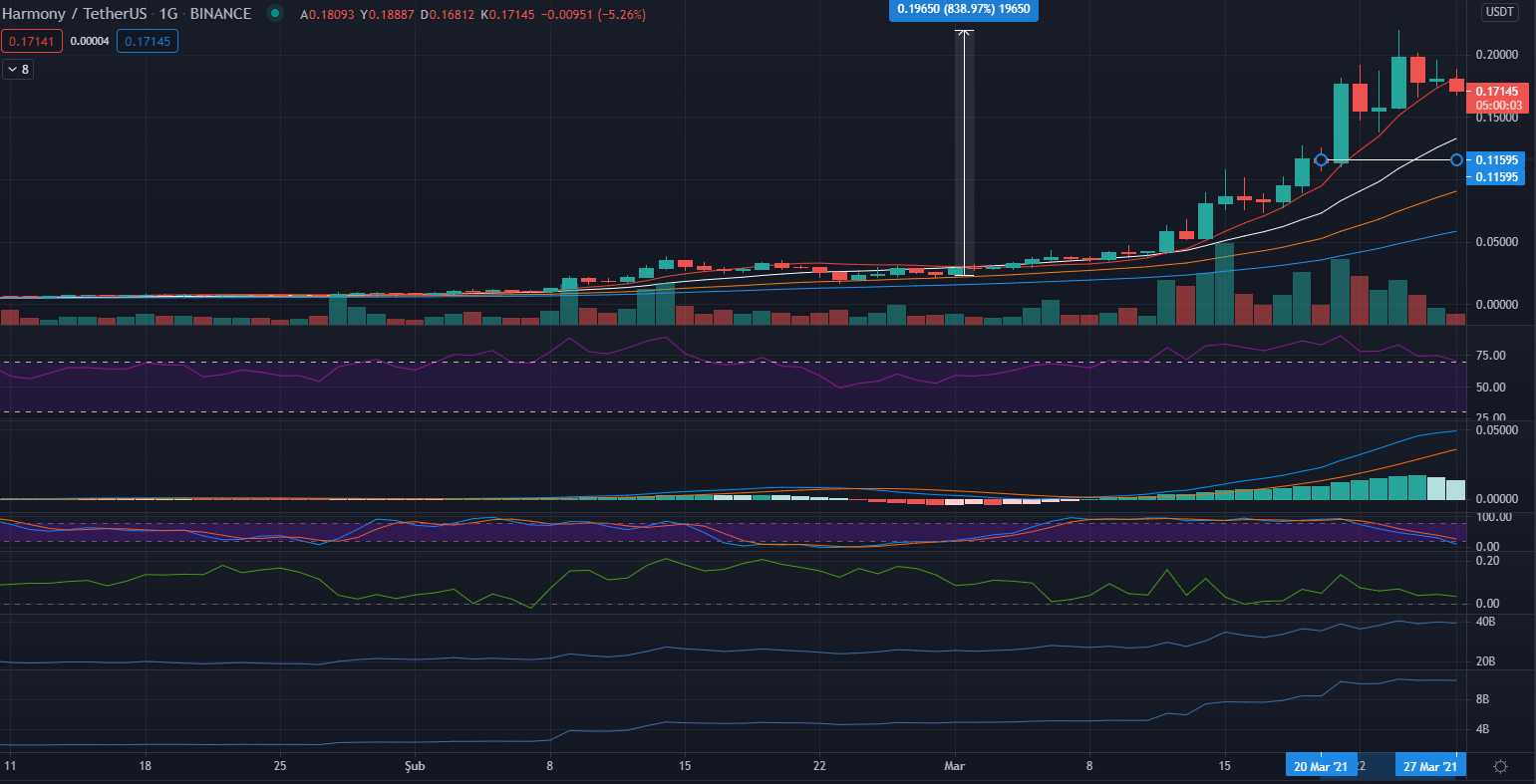Click the red sell price 0.17141
This screenshot has width=1536, height=784.
click(x=33, y=42)
